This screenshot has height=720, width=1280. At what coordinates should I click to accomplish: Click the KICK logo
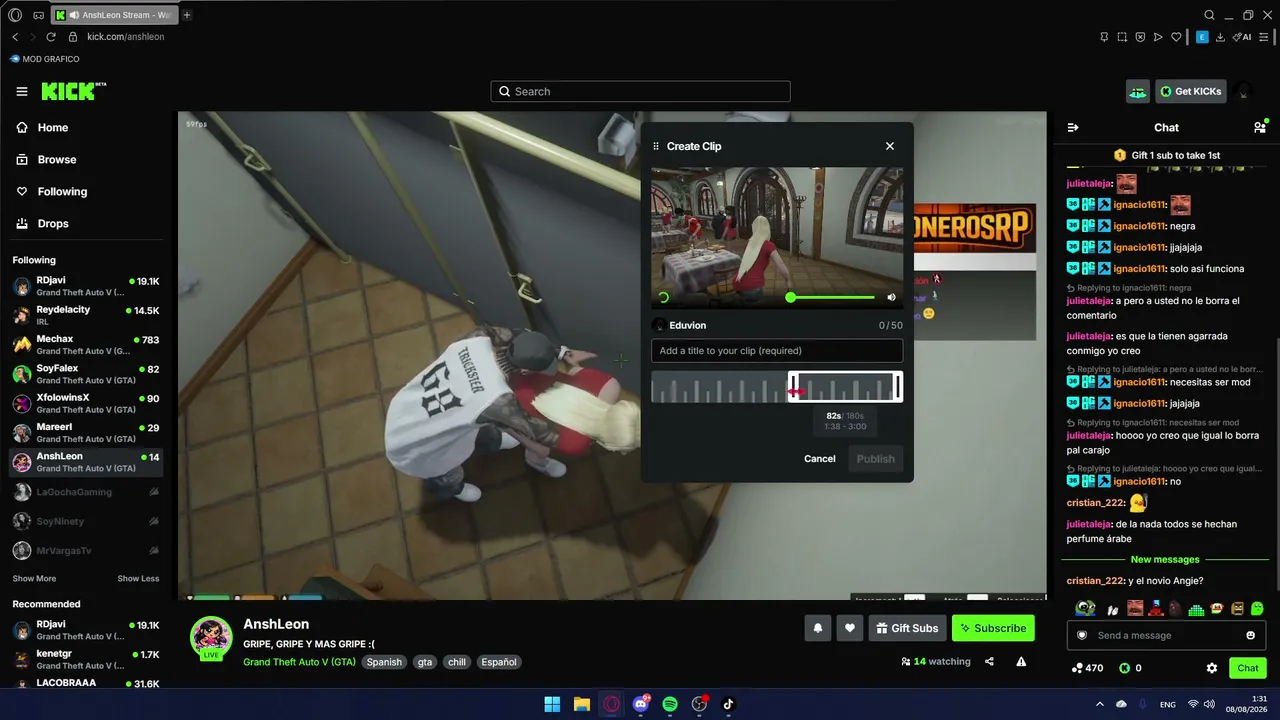point(73,91)
